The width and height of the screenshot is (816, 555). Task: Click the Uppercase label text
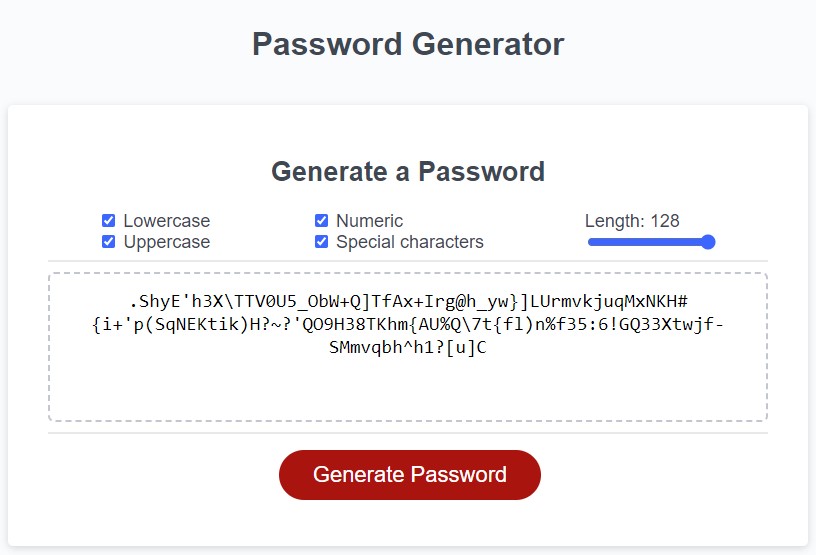(x=166, y=242)
